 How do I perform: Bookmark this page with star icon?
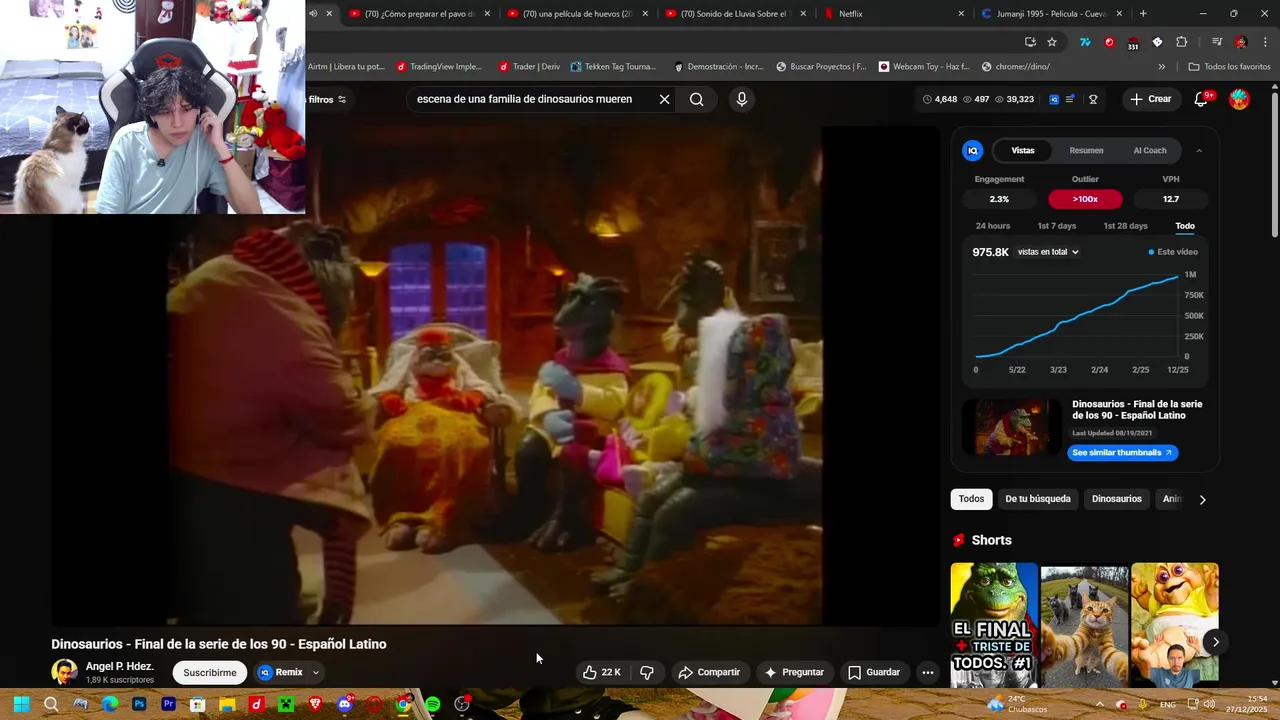(1052, 42)
